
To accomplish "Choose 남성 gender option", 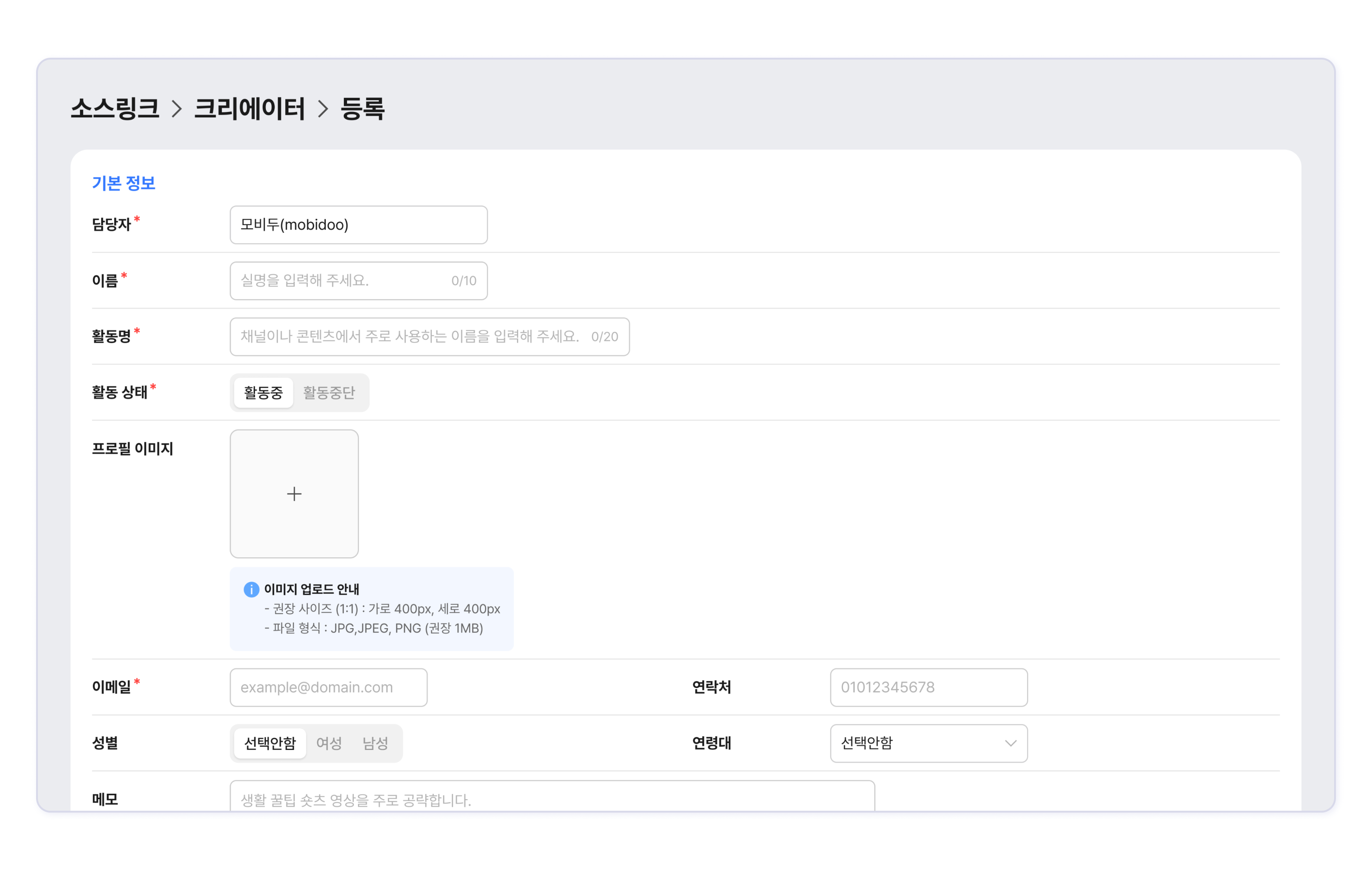I will click(x=375, y=743).
